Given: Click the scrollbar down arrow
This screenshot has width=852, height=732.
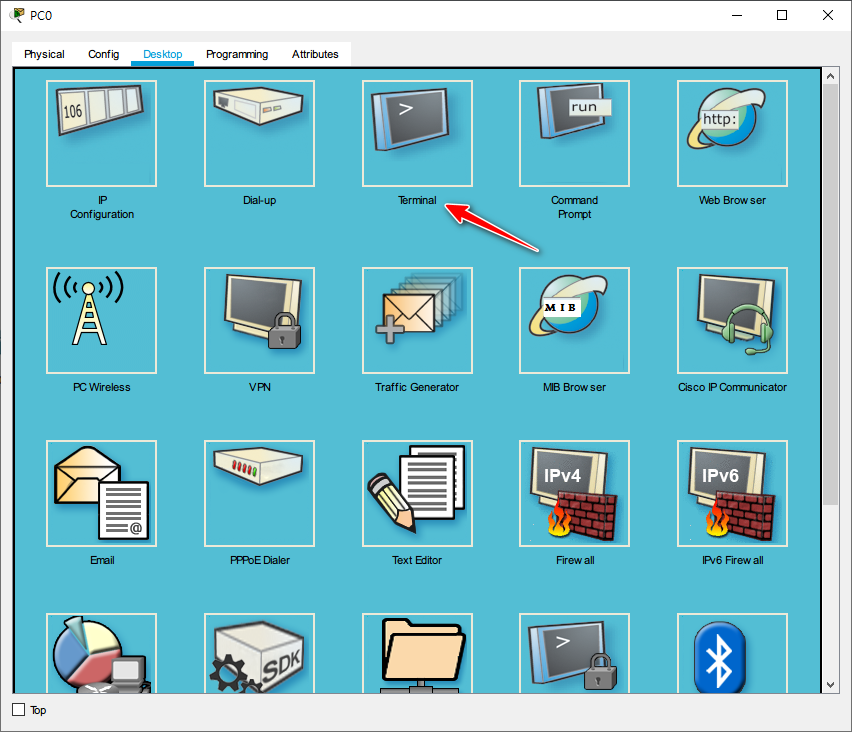Looking at the screenshot, I should coord(830,685).
